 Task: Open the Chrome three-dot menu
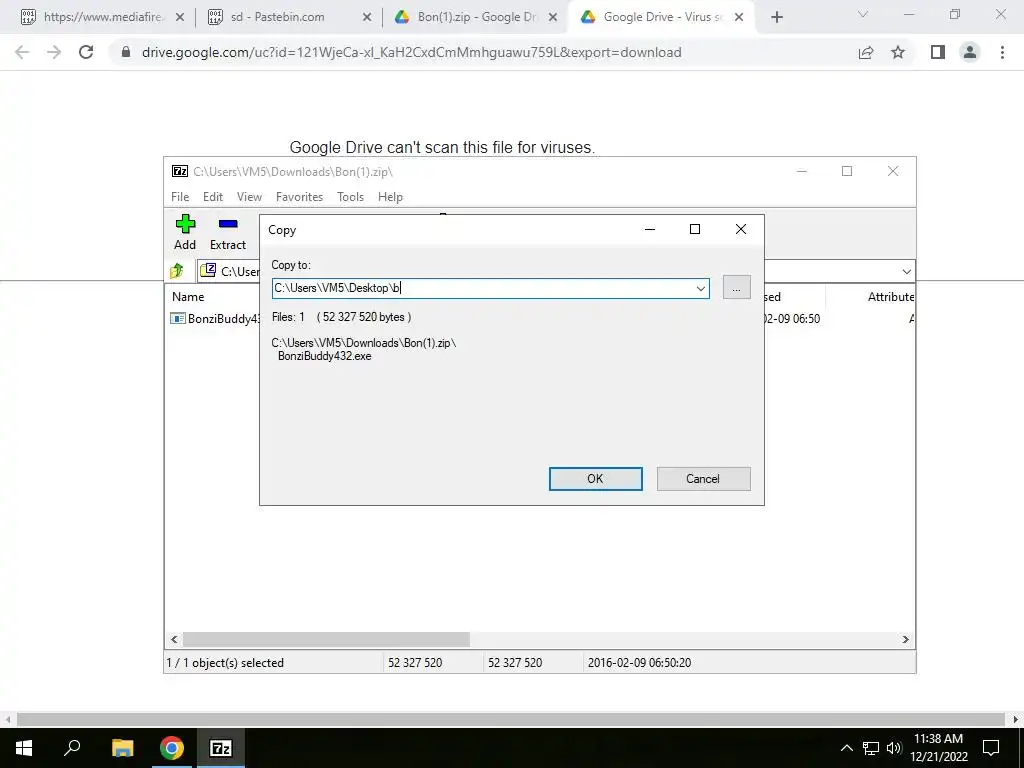point(1002,52)
